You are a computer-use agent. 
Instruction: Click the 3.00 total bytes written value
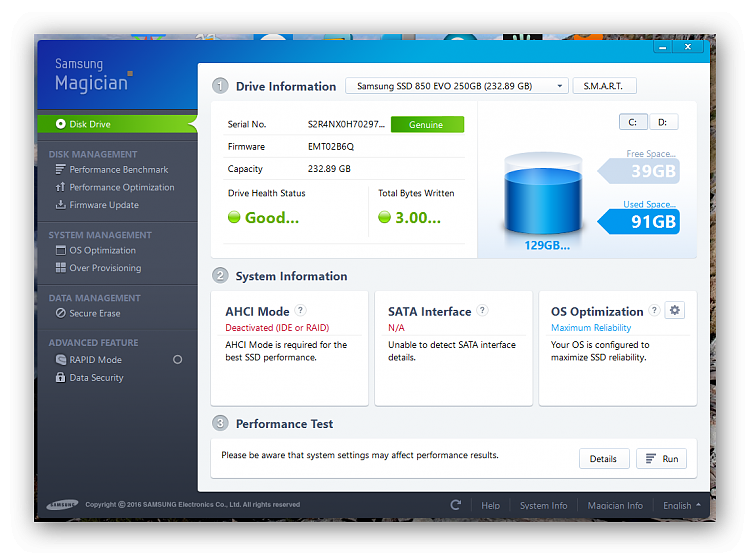click(418, 218)
